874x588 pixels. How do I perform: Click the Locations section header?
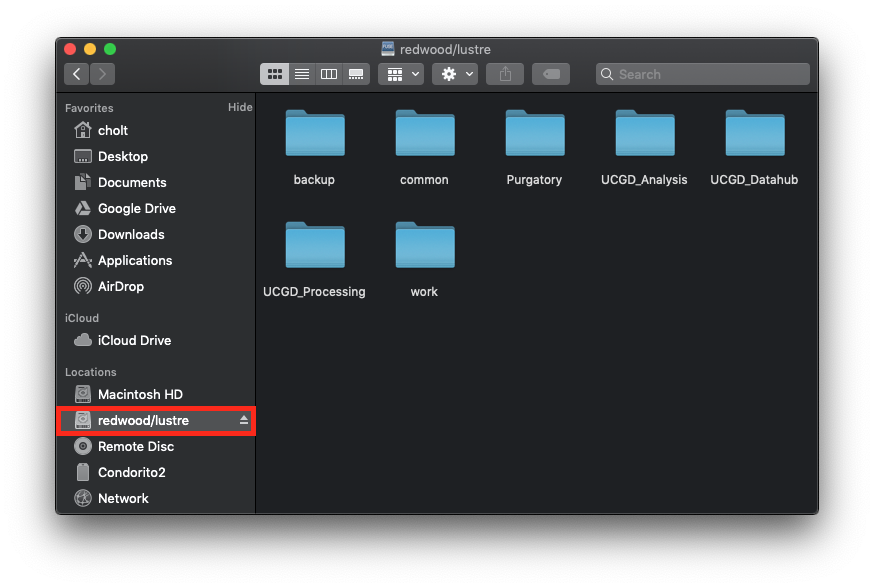click(91, 372)
